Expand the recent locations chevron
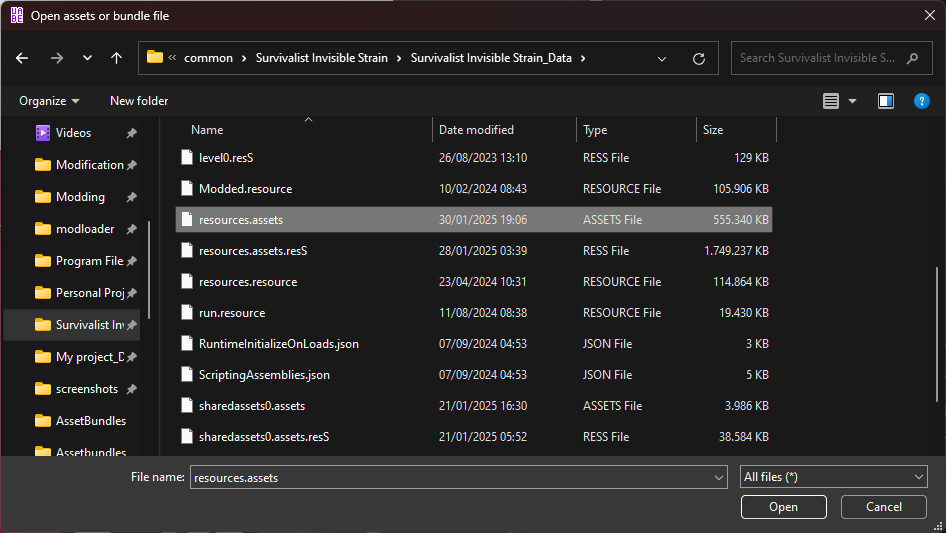Image resolution: width=946 pixels, height=533 pixels. coord(88,58)
